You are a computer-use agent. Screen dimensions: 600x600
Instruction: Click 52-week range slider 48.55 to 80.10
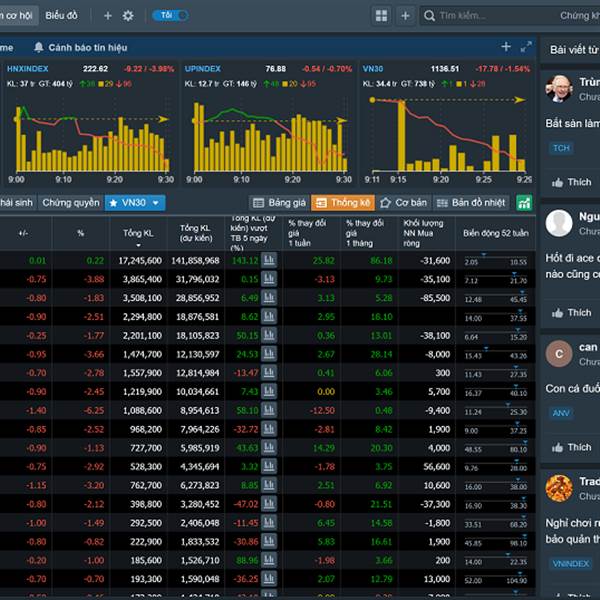point(496,447)
